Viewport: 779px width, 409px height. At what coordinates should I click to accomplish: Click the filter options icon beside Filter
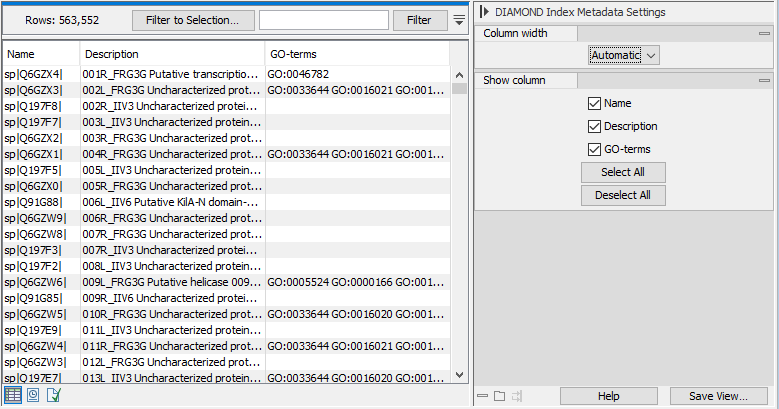tap(460, 20)
